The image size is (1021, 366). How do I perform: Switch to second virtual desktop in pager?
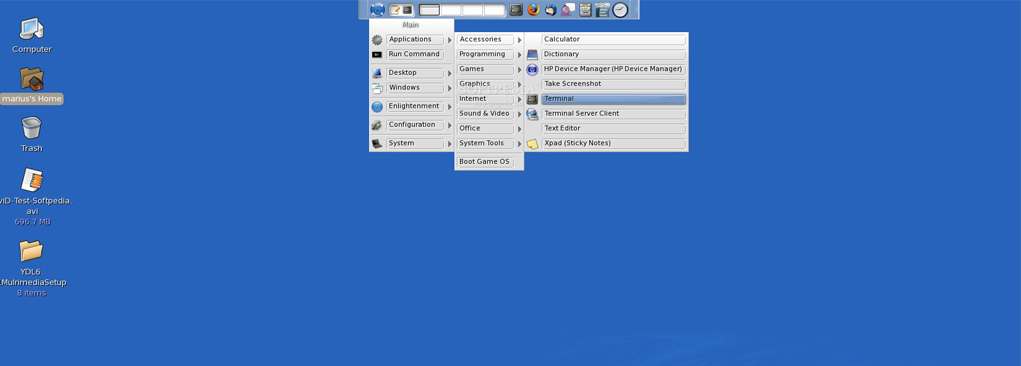coord(451,10)
